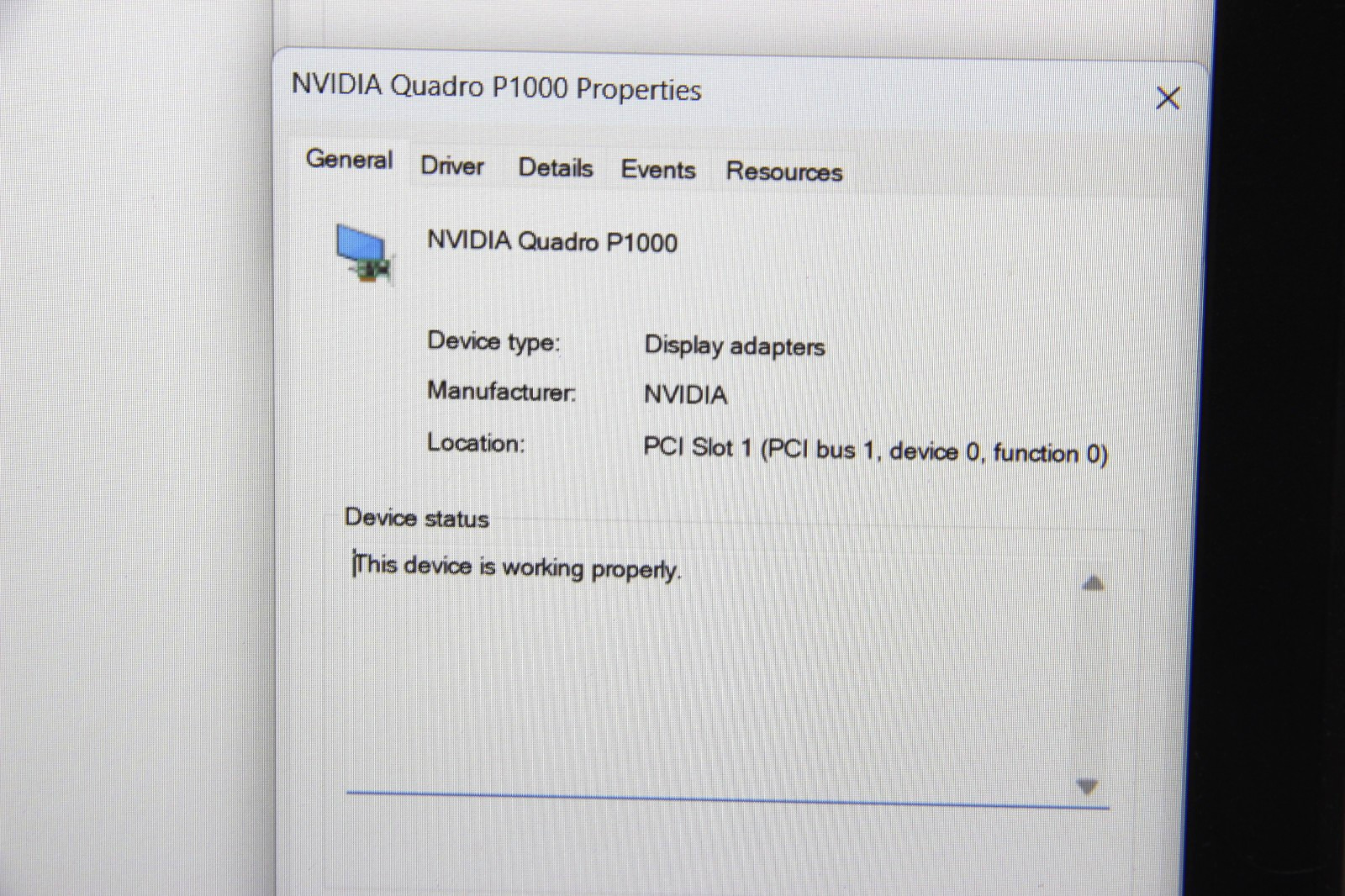Open the Events tab

(x=658, y=170)
